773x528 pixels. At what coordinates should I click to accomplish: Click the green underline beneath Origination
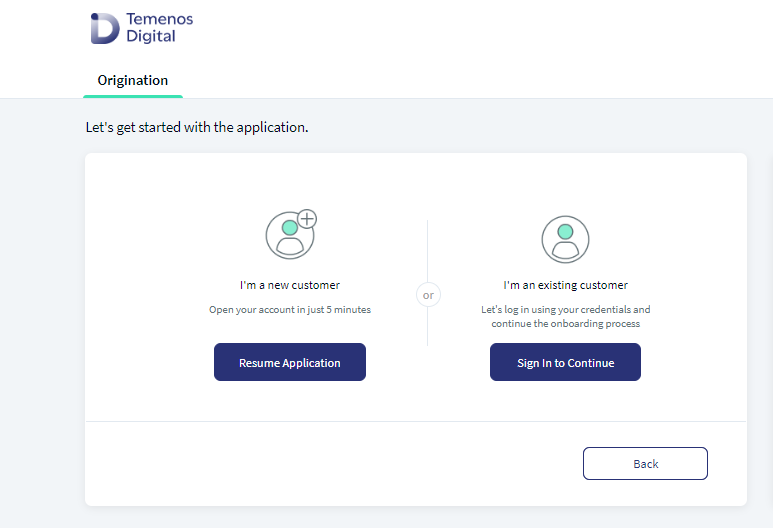coord(133,96)
